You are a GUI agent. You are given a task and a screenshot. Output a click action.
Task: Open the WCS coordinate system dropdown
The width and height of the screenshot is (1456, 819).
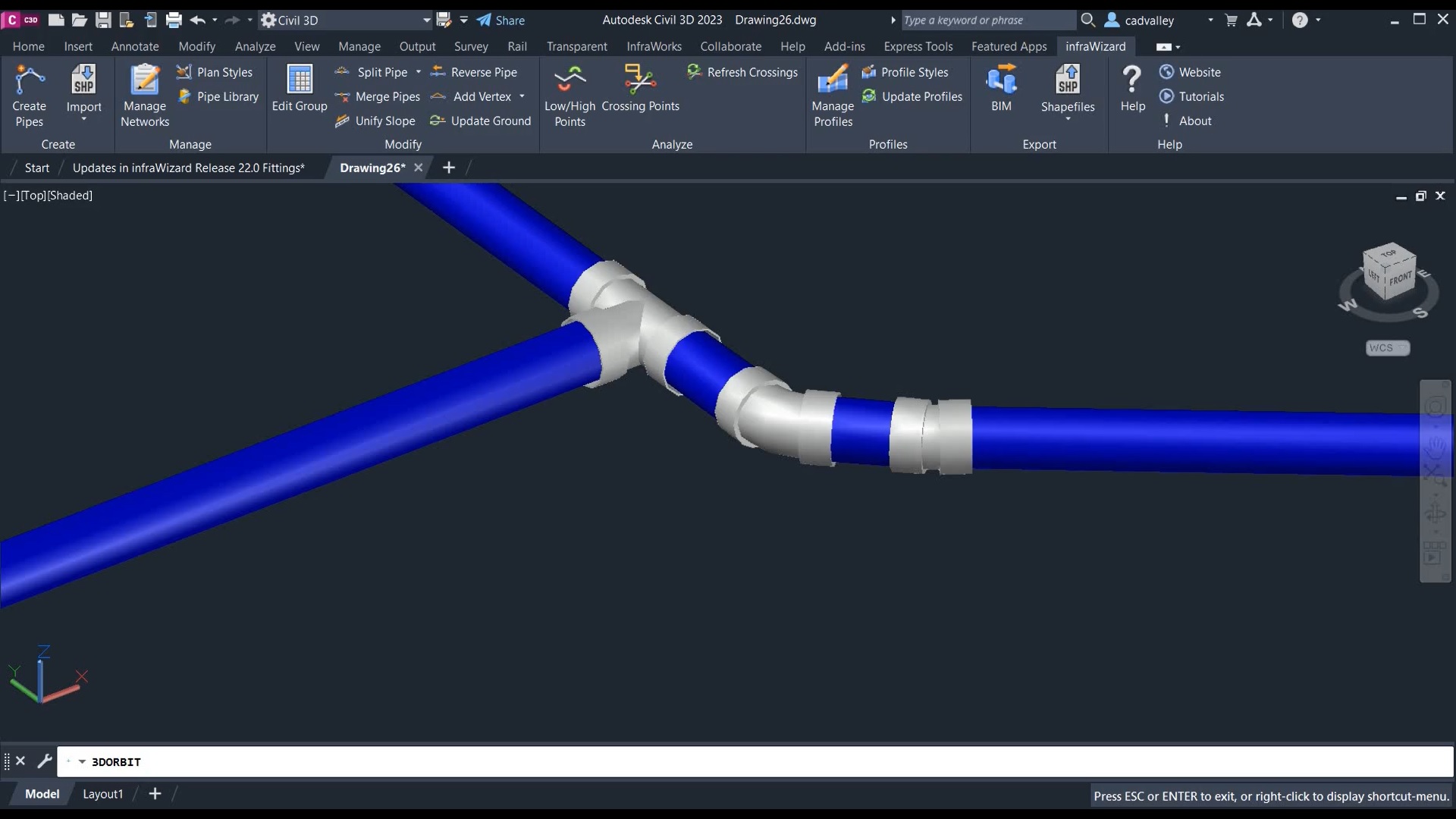pos(1402,348)
